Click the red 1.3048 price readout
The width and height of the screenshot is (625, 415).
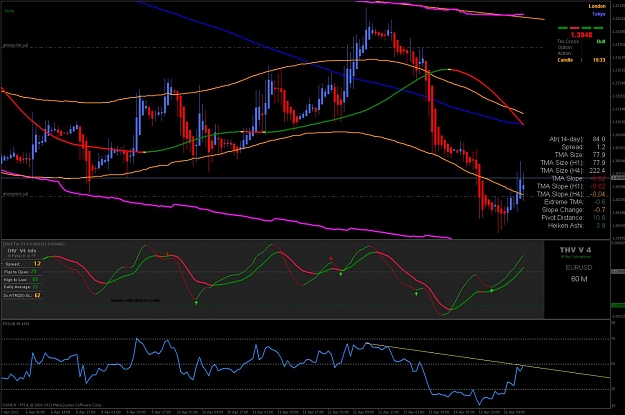click(582, 35)
